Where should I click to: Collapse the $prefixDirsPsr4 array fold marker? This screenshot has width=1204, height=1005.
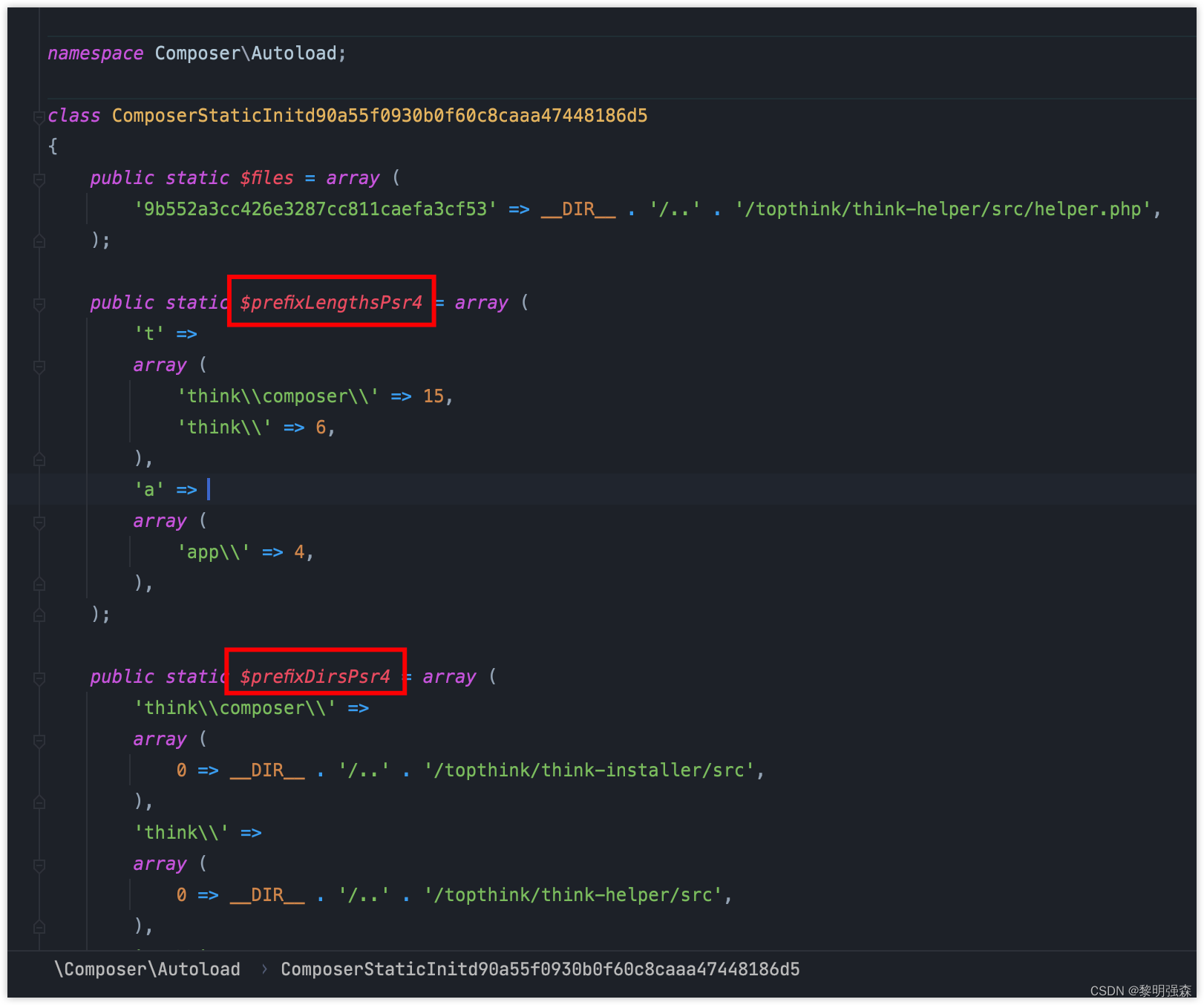[x=39, y=678]
